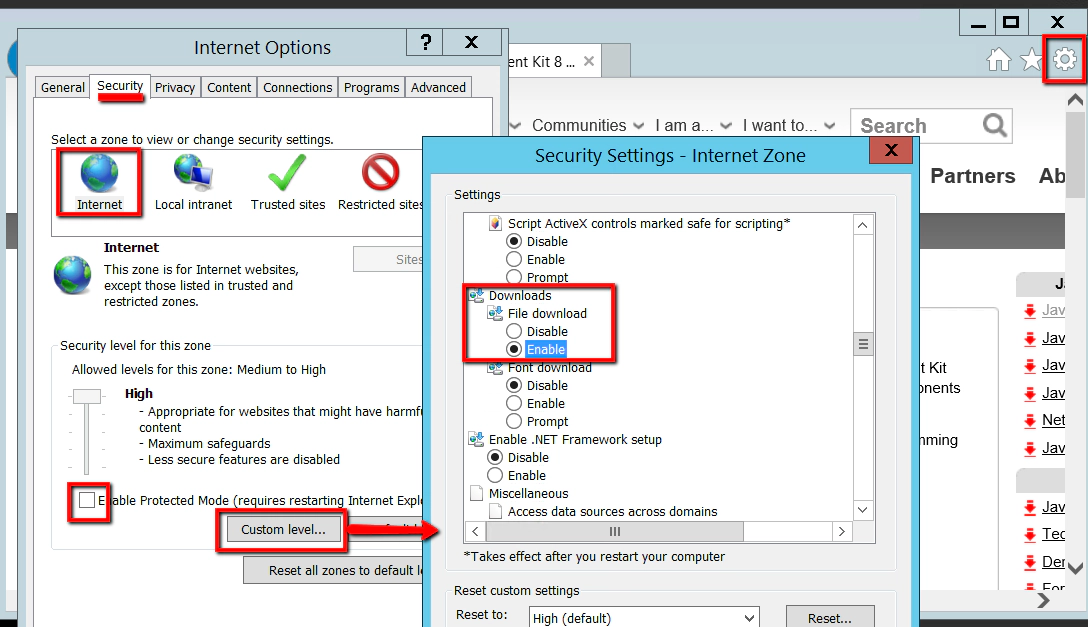
Task: Click the browser Home icon
Action: pos(998,60)
